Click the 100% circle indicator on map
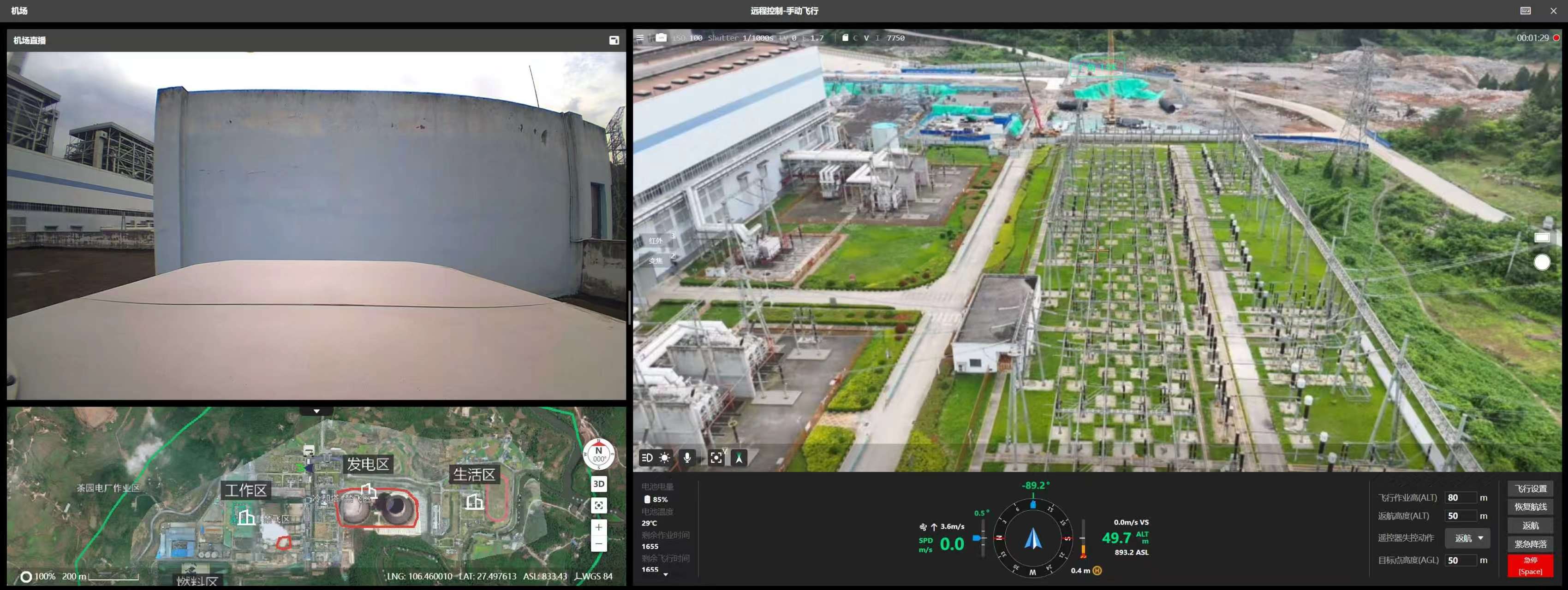This screenshot has width=1568, height=590. pyautogui.click(x=26, y=577)
